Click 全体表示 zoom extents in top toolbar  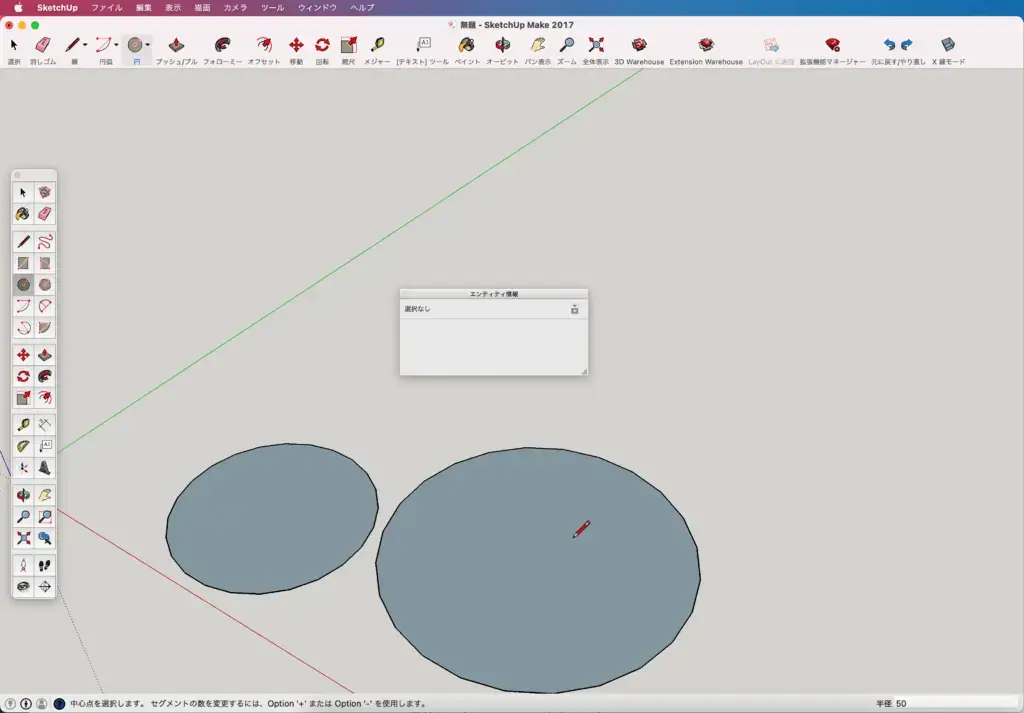coord(596,44)
